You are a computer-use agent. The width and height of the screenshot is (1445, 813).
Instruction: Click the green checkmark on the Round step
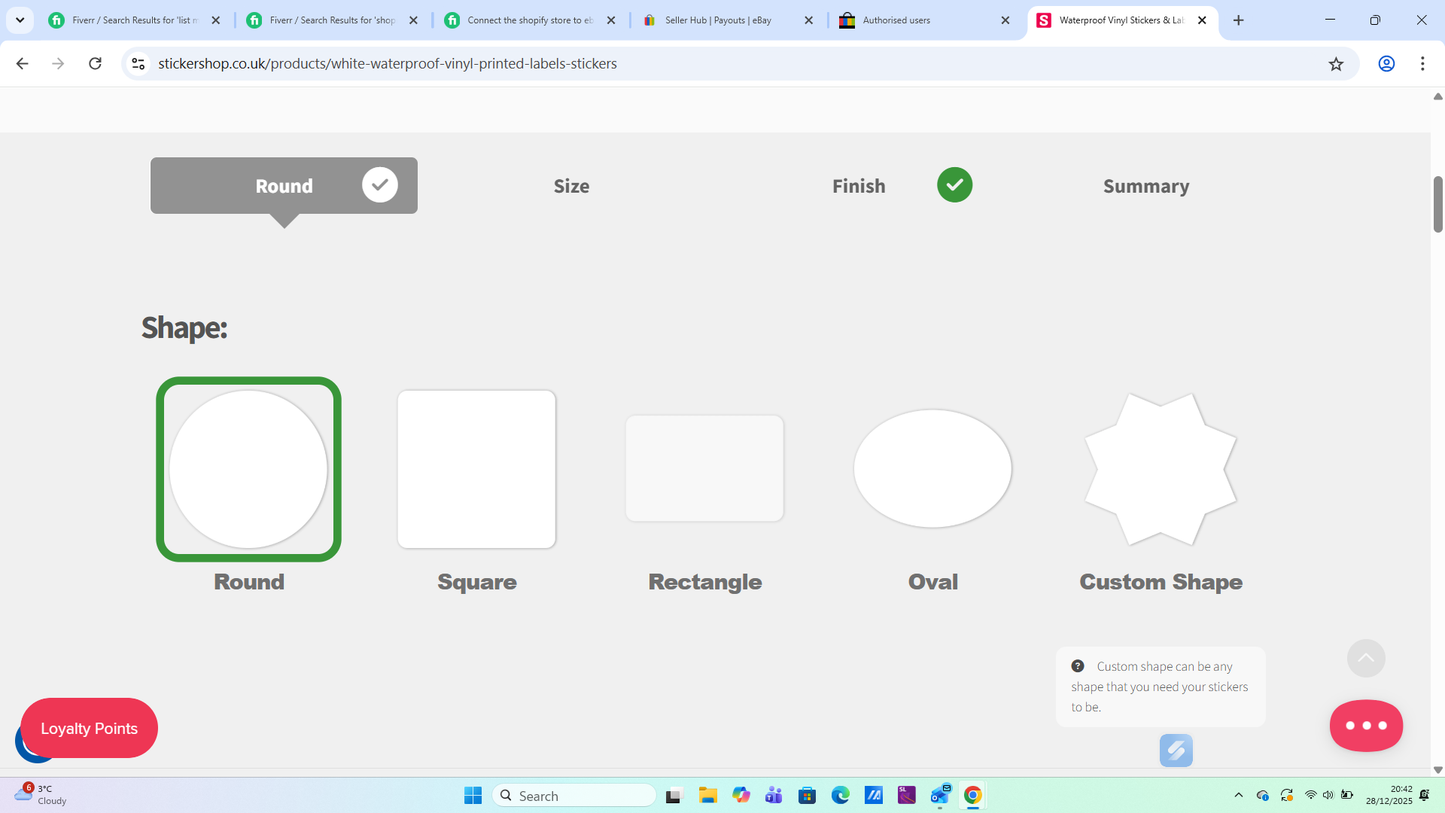pos(380,184)
